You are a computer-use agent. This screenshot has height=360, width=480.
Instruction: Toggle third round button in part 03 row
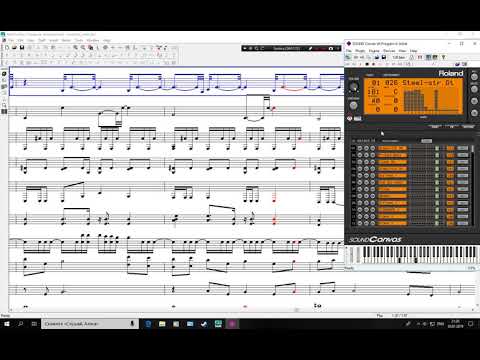tap(373, 162)
